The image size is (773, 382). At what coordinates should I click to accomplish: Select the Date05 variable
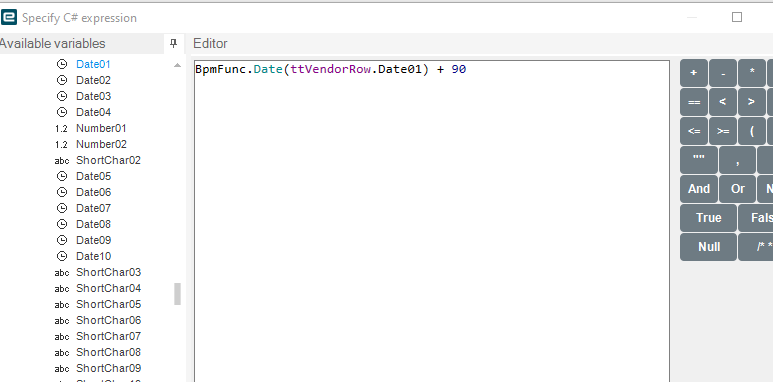click(93, 176)
